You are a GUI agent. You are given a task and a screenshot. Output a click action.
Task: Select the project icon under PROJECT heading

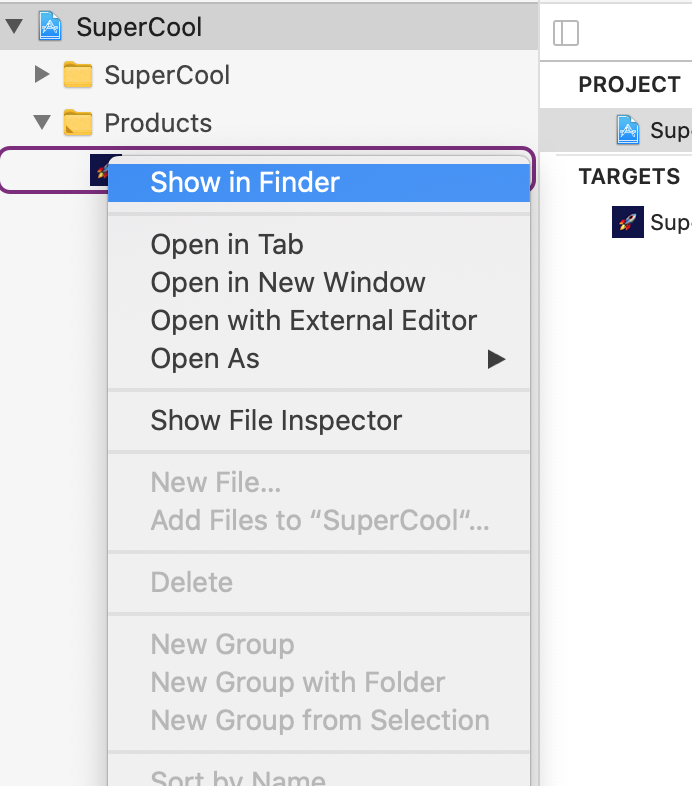coord(628,130)
